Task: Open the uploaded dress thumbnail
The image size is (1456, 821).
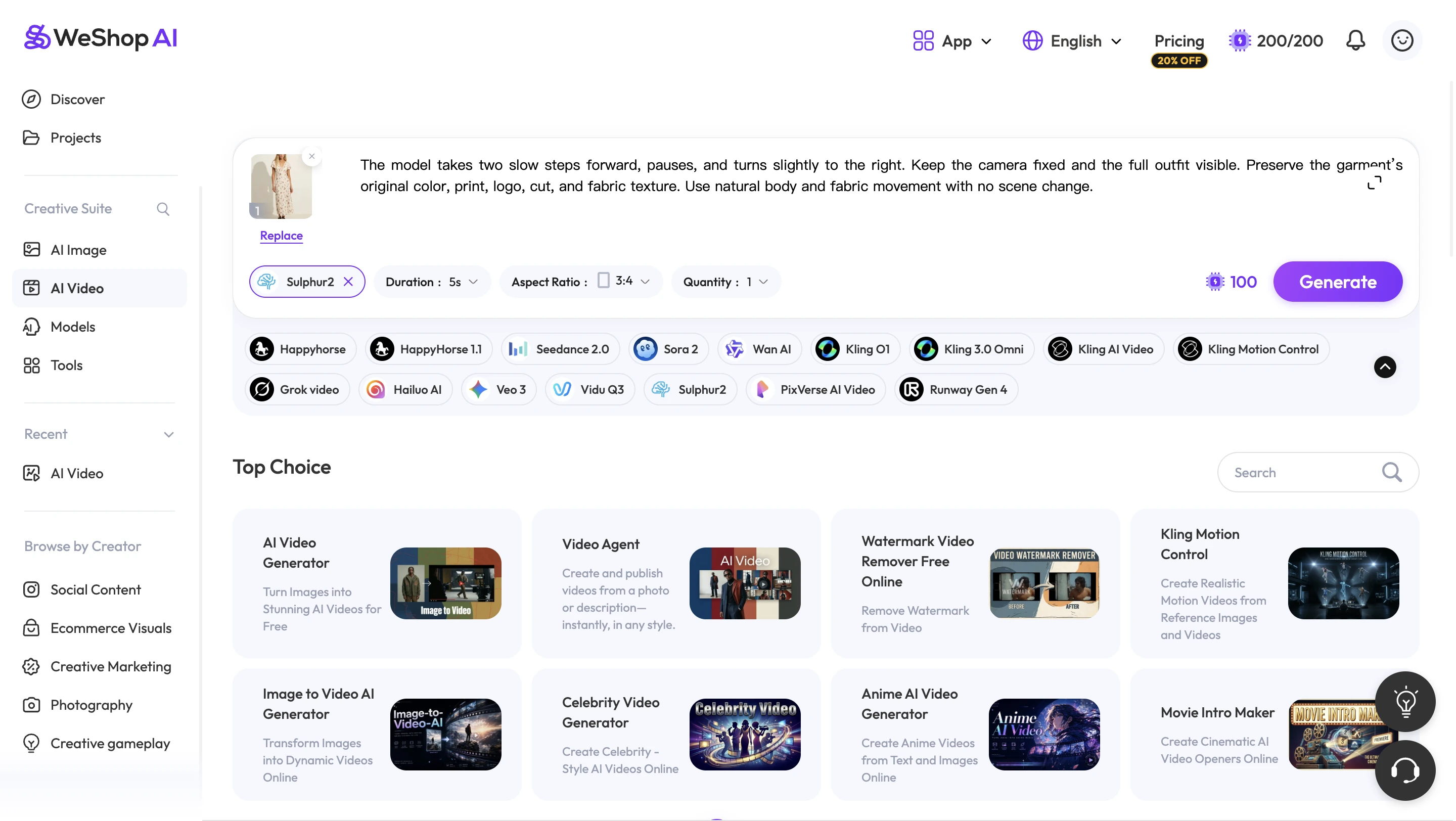Action: tap(281, 187)
